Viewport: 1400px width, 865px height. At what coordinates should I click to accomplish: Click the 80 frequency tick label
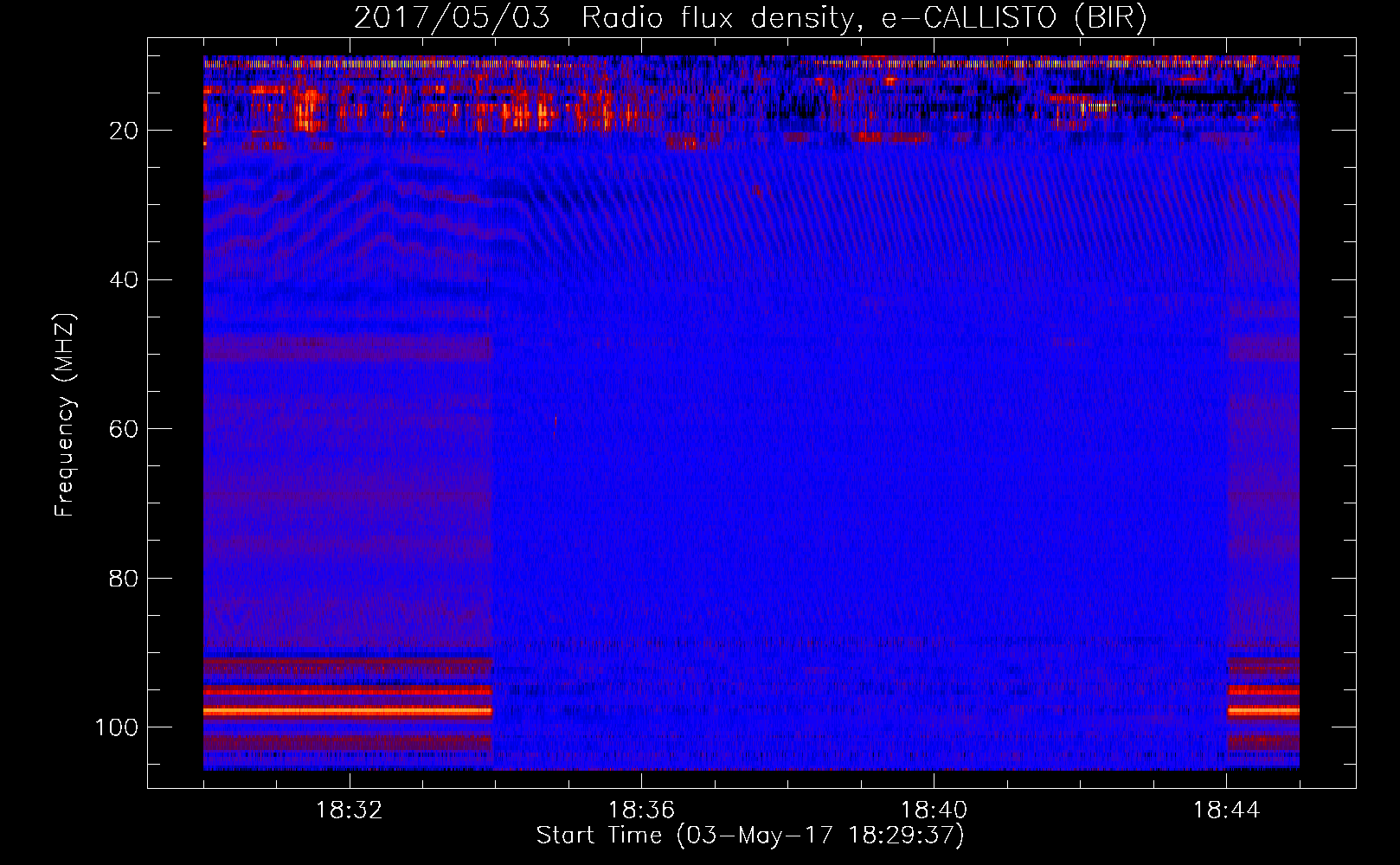pos(124,578)
